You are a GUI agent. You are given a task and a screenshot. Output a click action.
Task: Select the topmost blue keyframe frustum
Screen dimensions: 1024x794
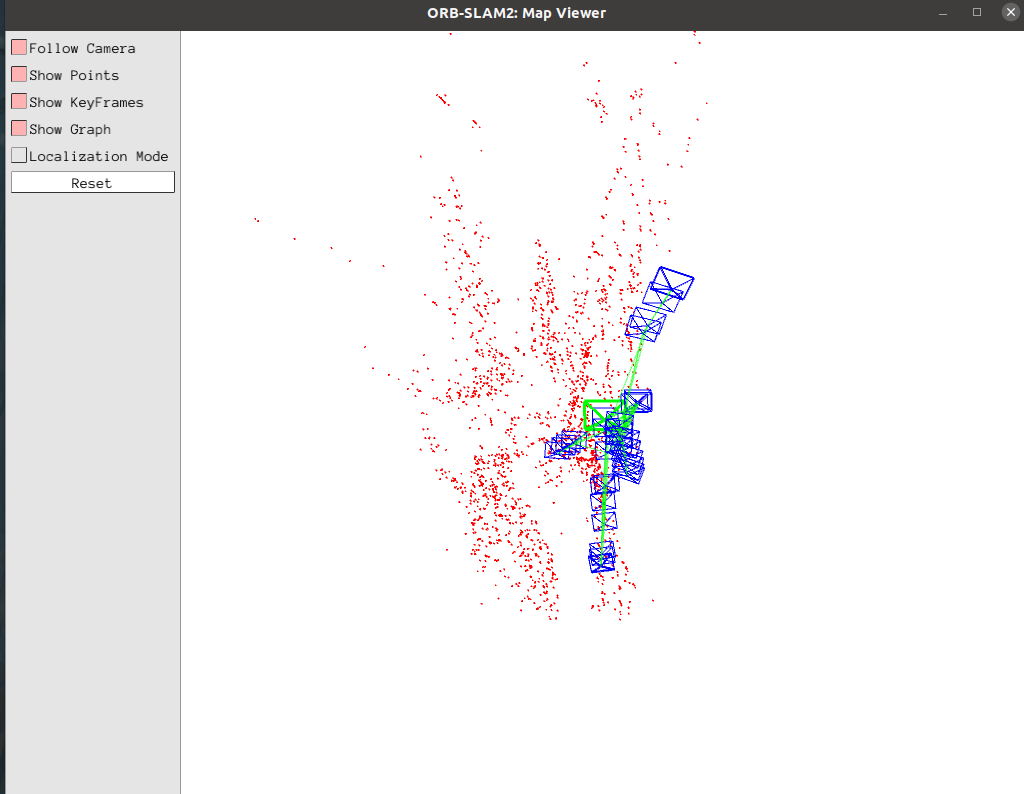pyautogui.click(x=672, y=283)
